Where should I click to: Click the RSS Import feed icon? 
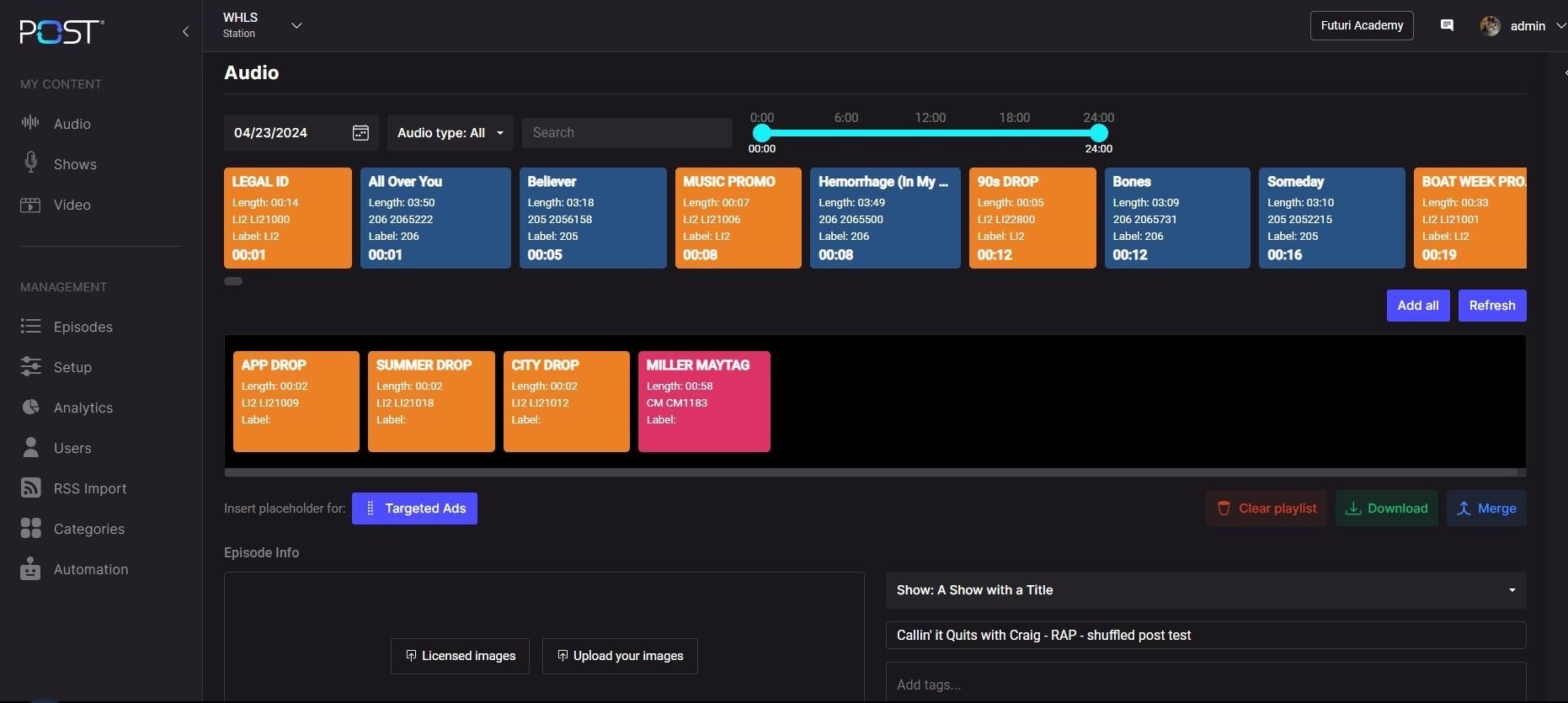tap(30, 488)
